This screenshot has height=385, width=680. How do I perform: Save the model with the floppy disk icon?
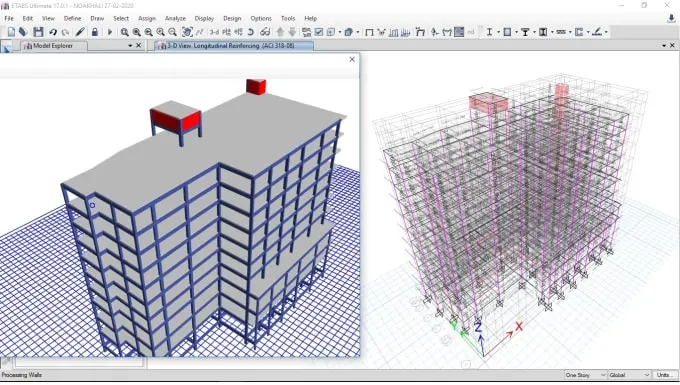coord(38,32)
